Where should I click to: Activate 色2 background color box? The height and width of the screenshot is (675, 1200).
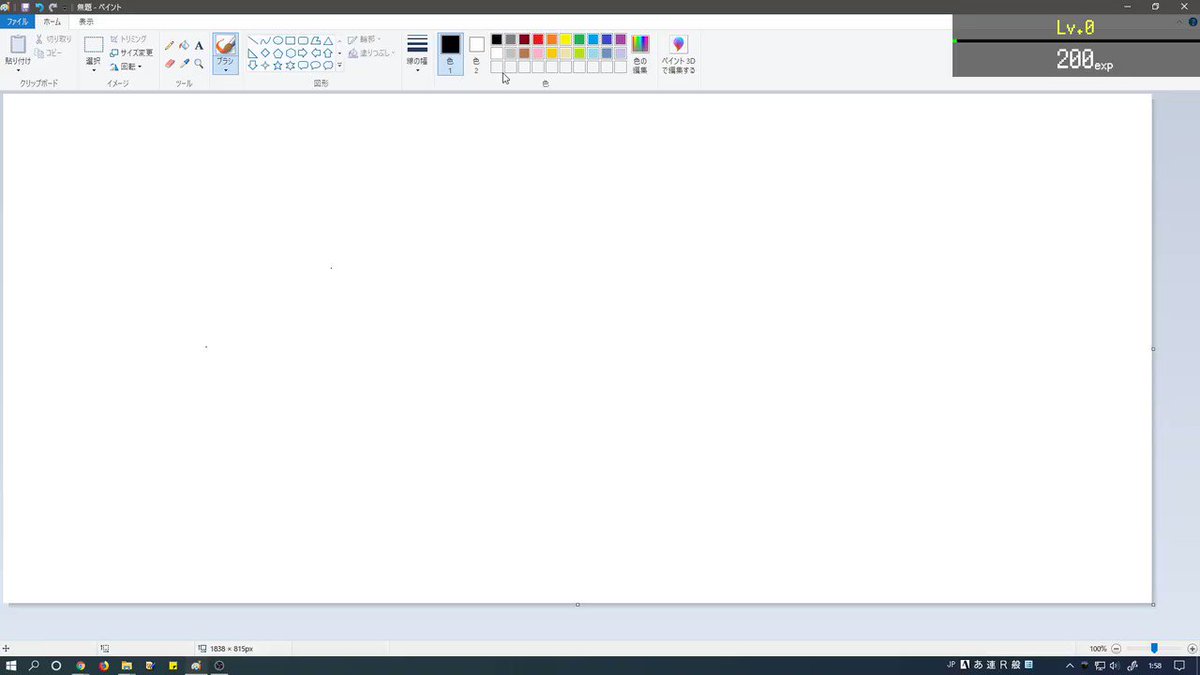point(476,54)
